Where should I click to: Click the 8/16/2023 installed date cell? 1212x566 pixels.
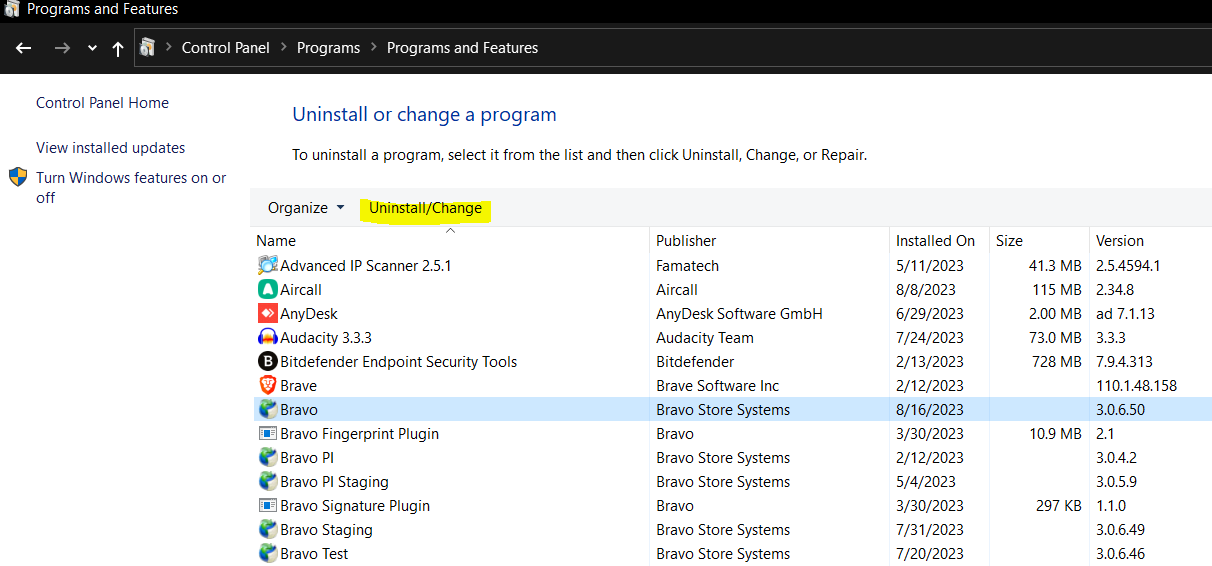point(930,410)
